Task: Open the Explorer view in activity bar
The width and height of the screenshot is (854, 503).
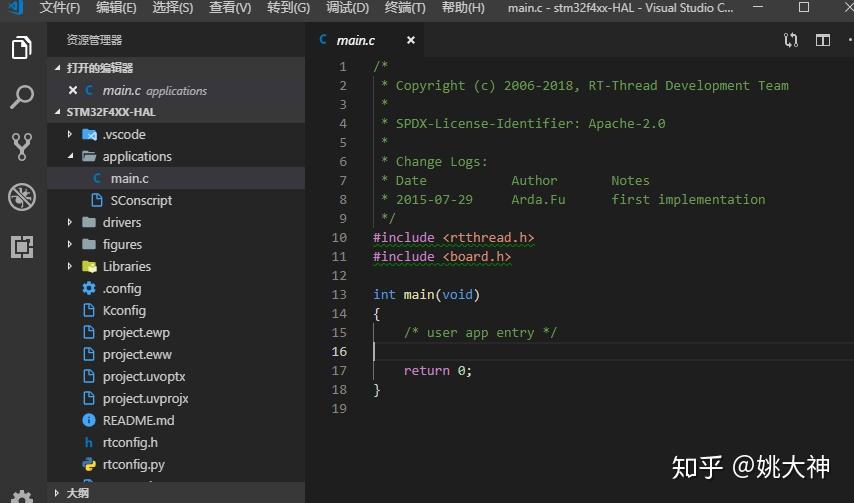Action: [21, 47]
